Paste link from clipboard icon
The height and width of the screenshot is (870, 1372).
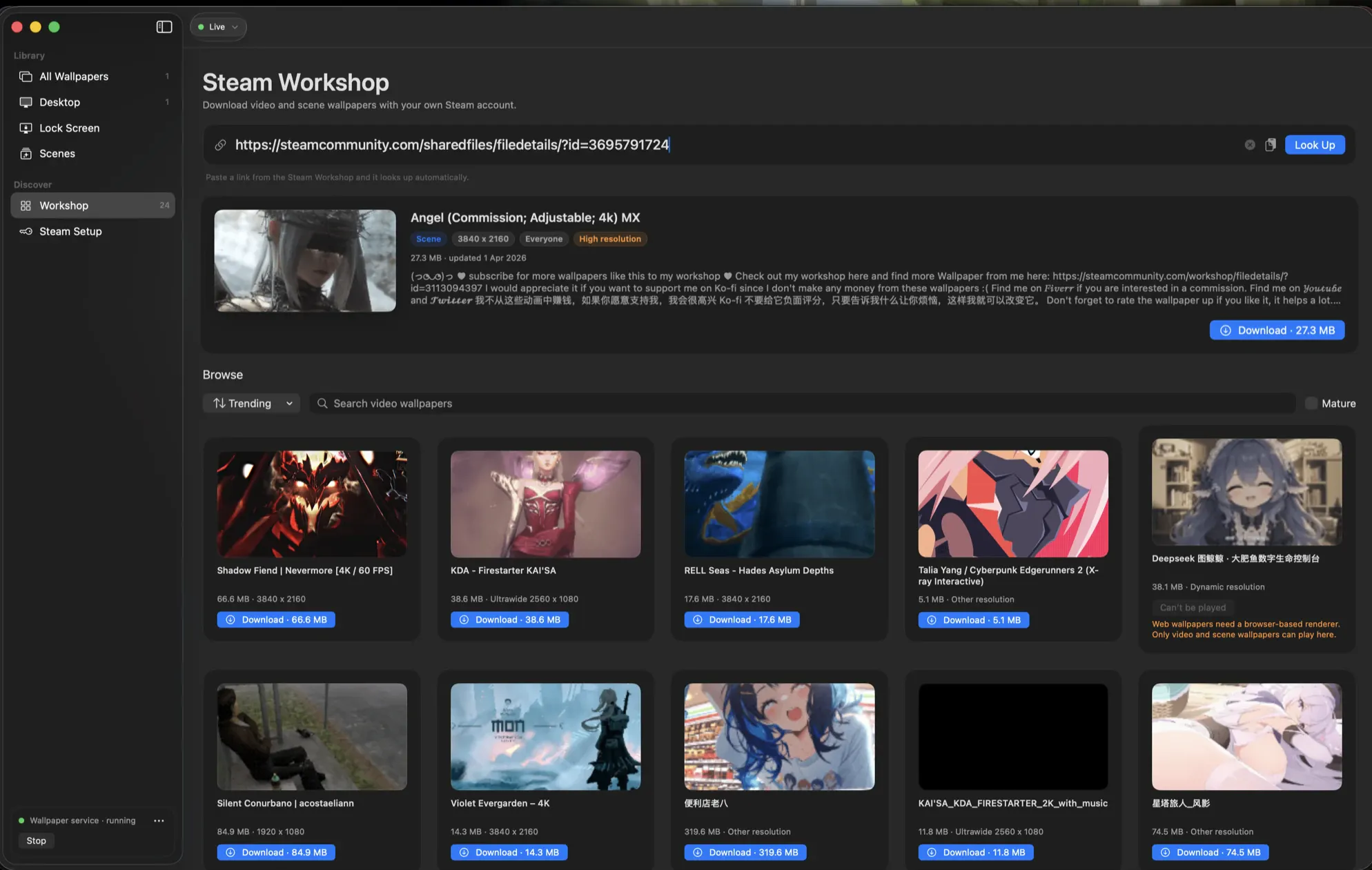pyautogui.click(x=1271, y=145)
